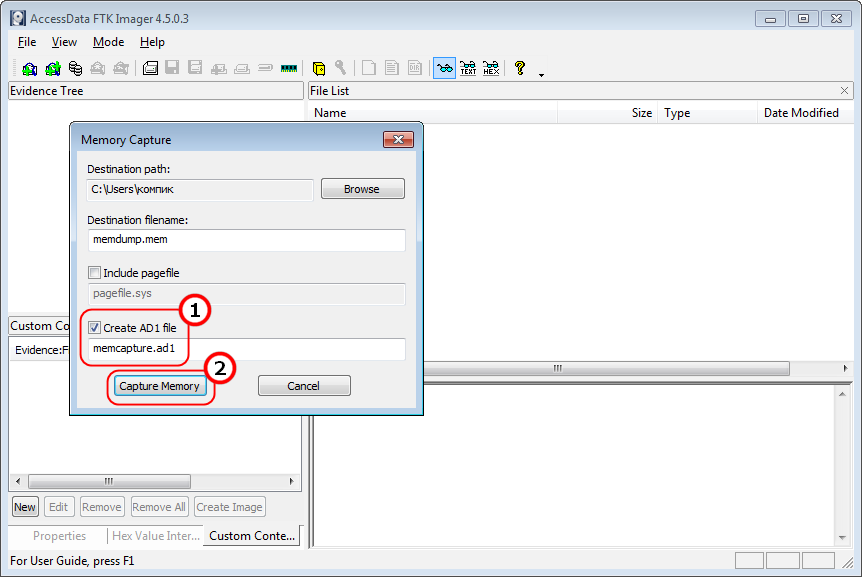The height and width of the screenshot is (577, 862).
Task: Open the toolbar options dropdown arrow
Action: pyautogui.click(x=541, y=75)
